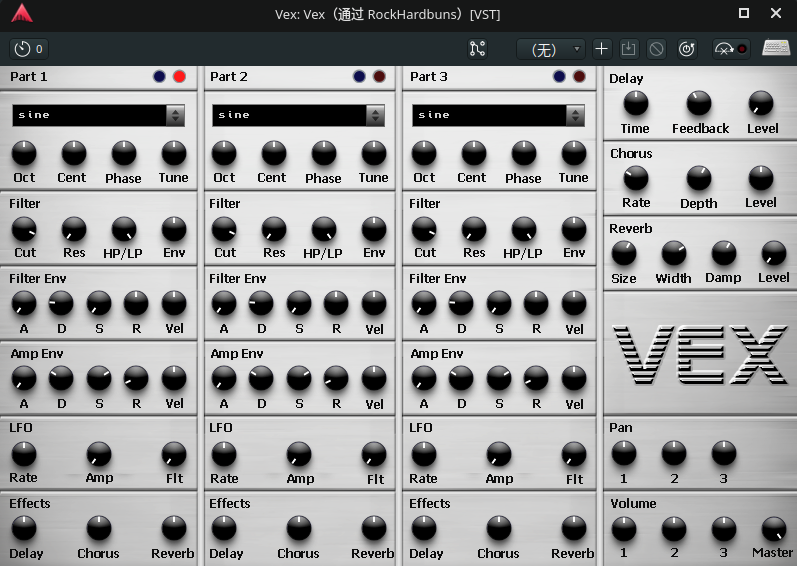Click the add preset plus icon
This screenshot has height=566, width=797.
tap(601, 49)
